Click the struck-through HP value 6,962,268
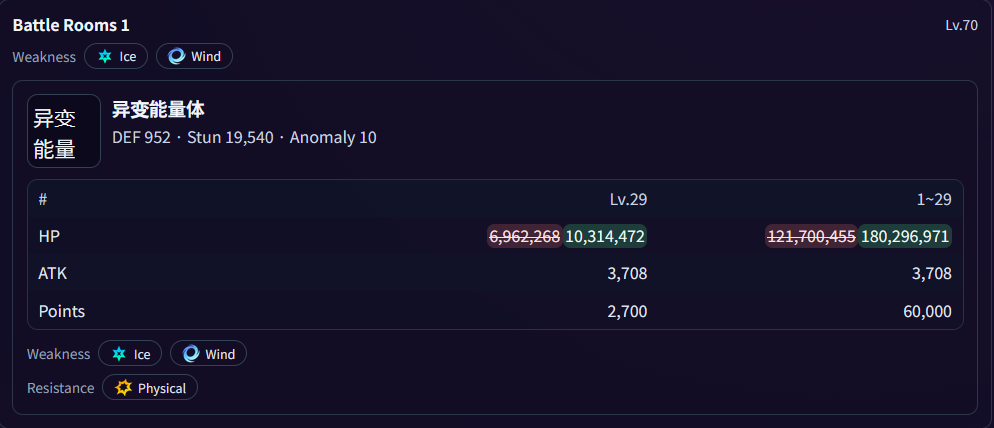Screen dimensions: 994x428 [525, 237]
